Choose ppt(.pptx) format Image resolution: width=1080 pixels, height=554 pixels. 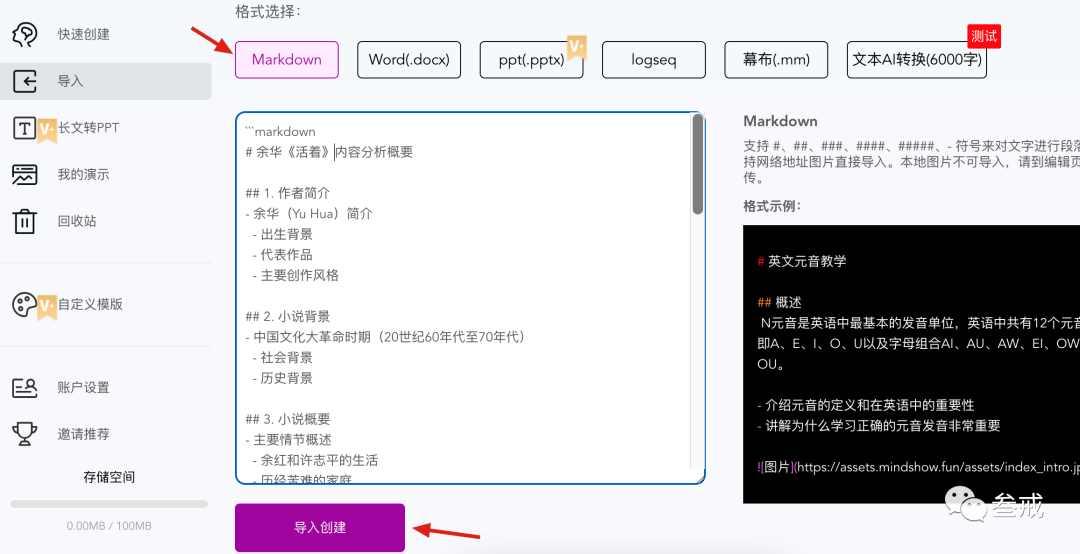click(532, 60)
